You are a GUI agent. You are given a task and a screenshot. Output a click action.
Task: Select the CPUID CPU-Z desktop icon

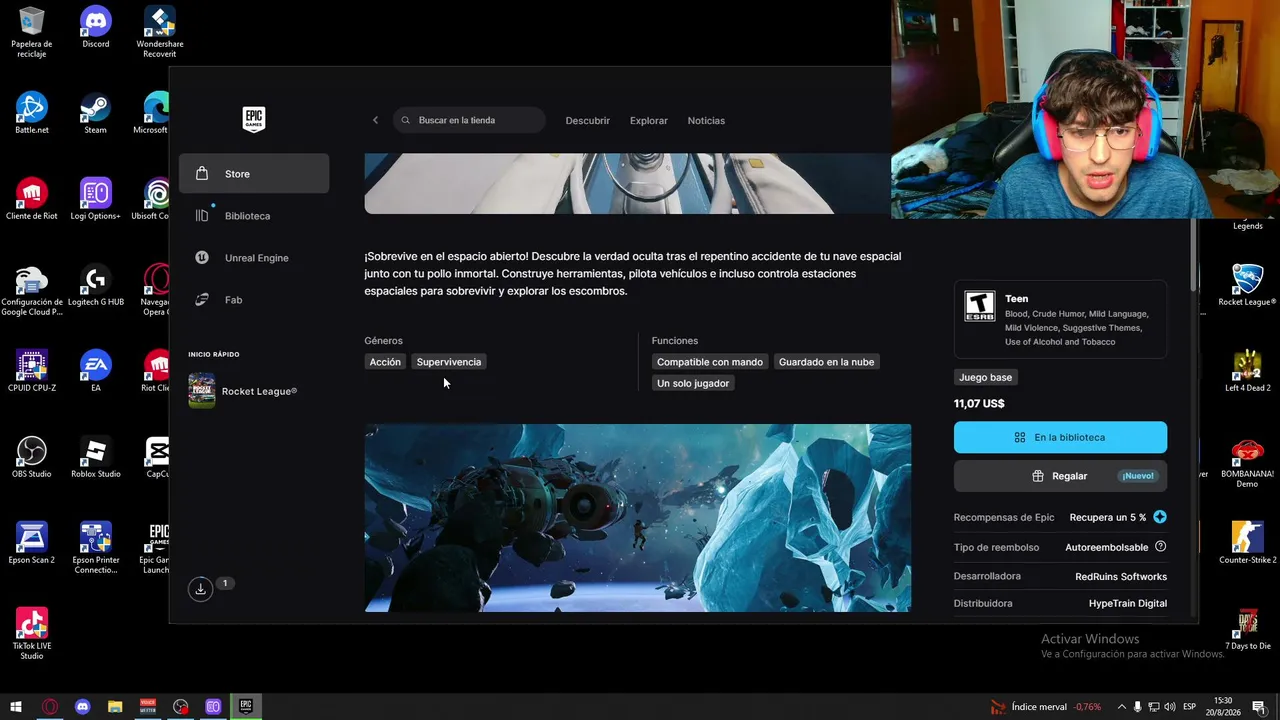31,372
